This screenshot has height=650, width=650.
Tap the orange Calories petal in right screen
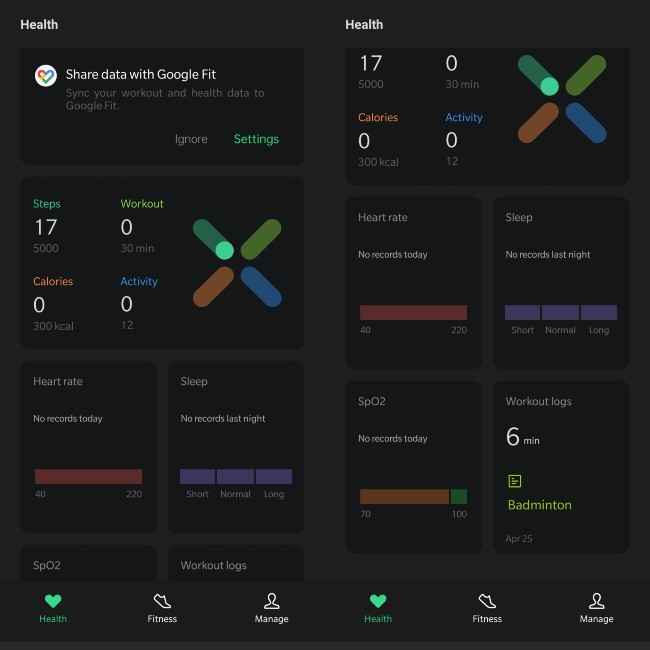538,123
